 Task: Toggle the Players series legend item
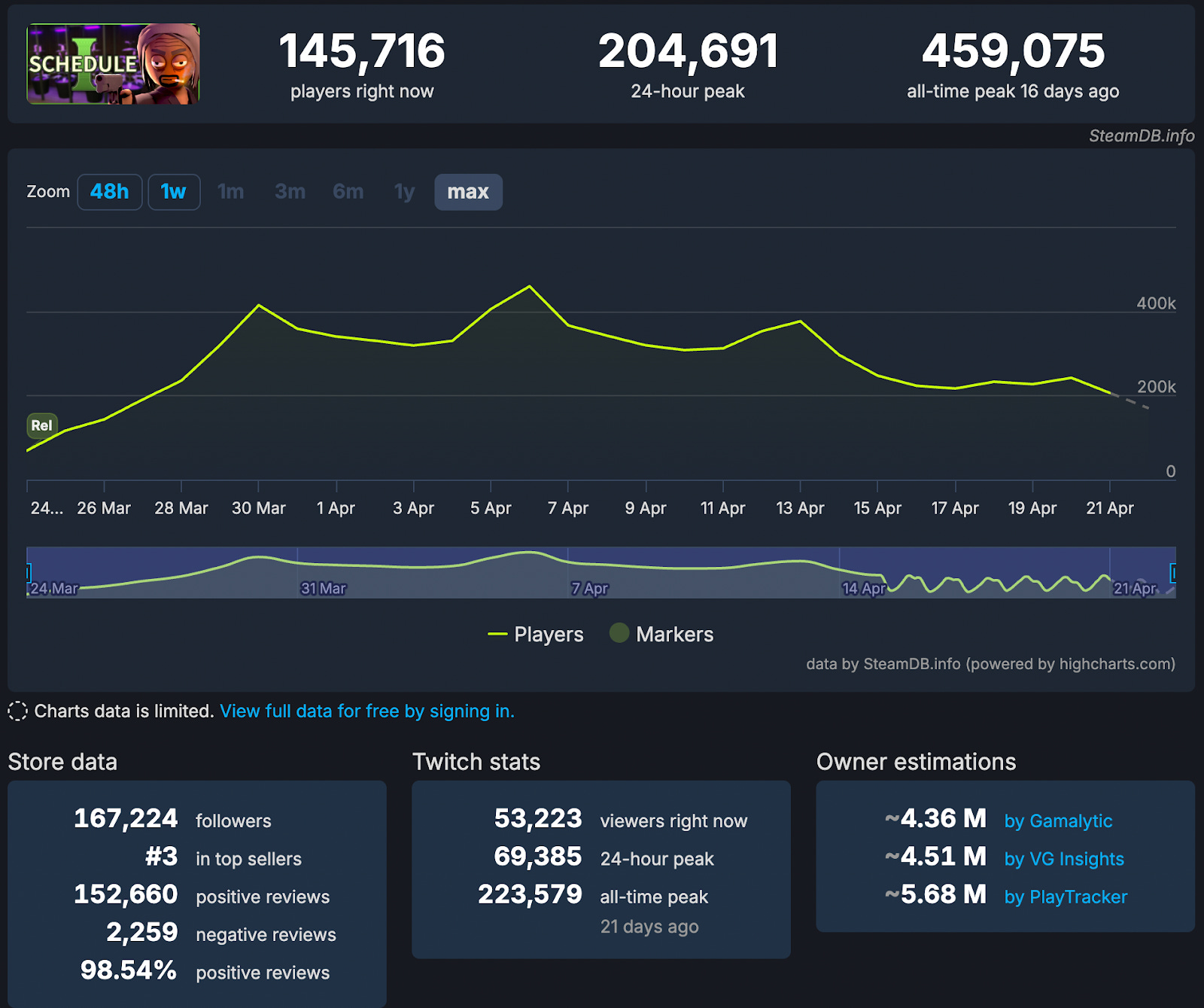tap(536, 635)
